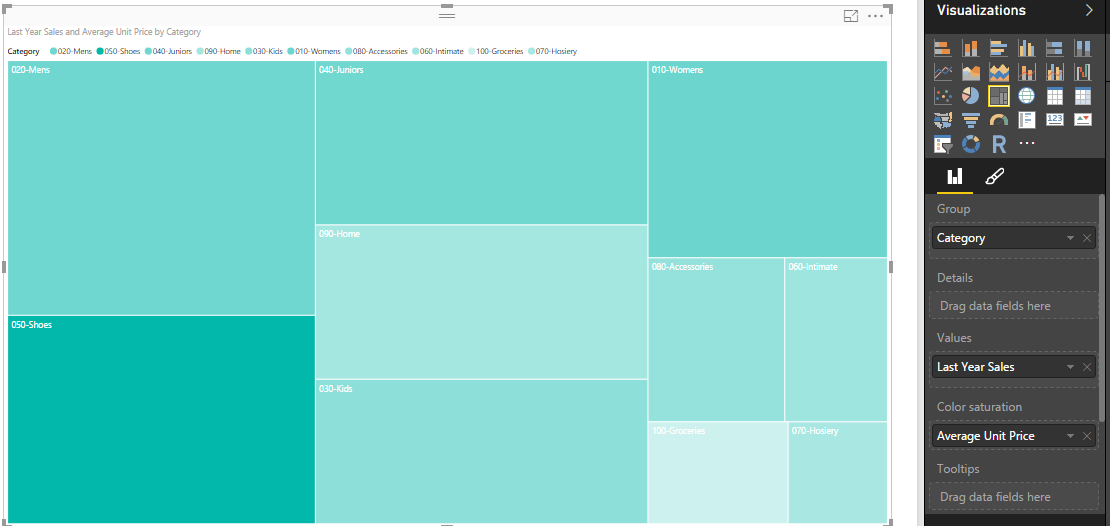Select the 060-Intimate treemap tile
Viewport: 1110px width, 526px height.
click(836, 340)
